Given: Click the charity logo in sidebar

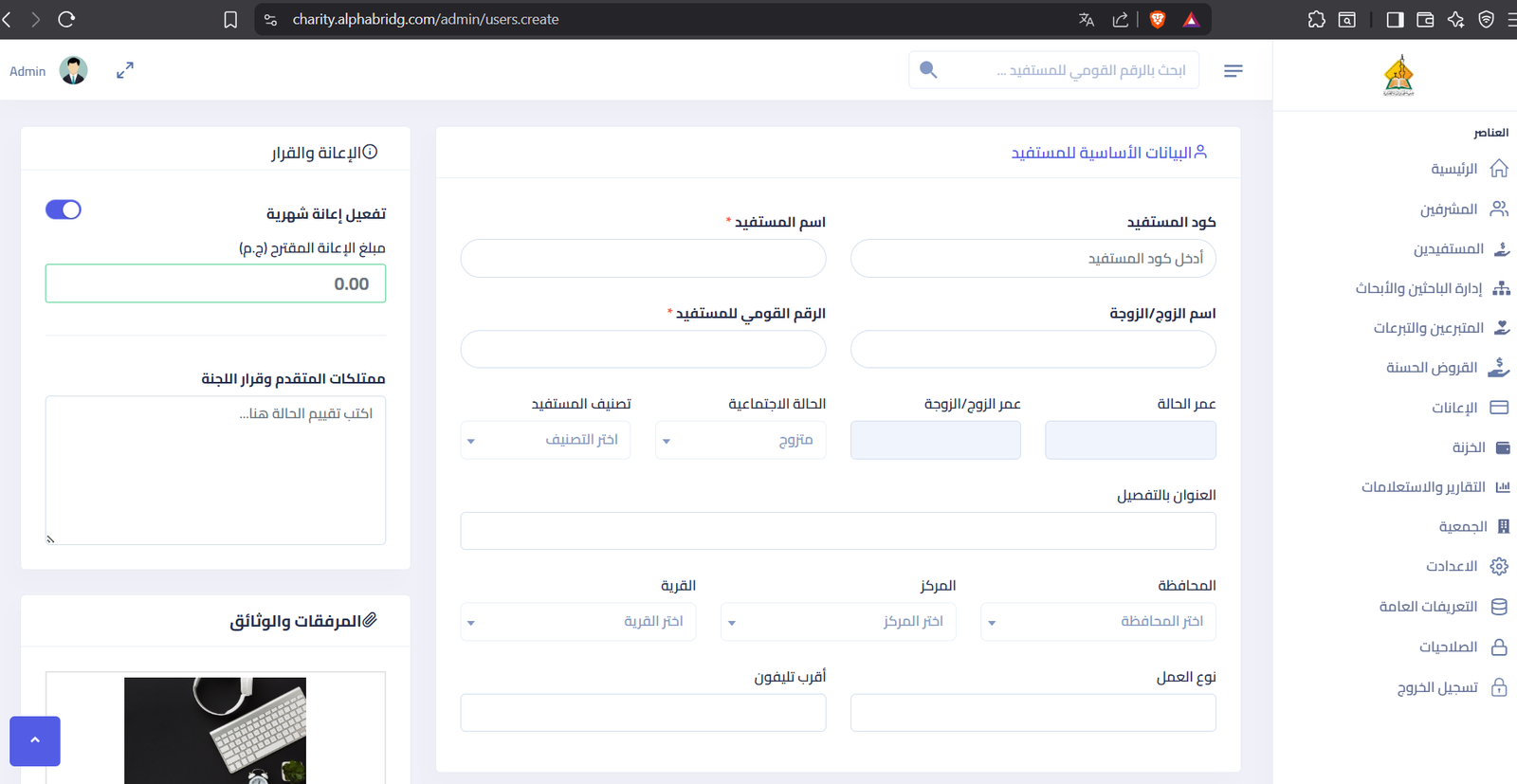Looking at the screenshot, I should tap(1399, 76).
